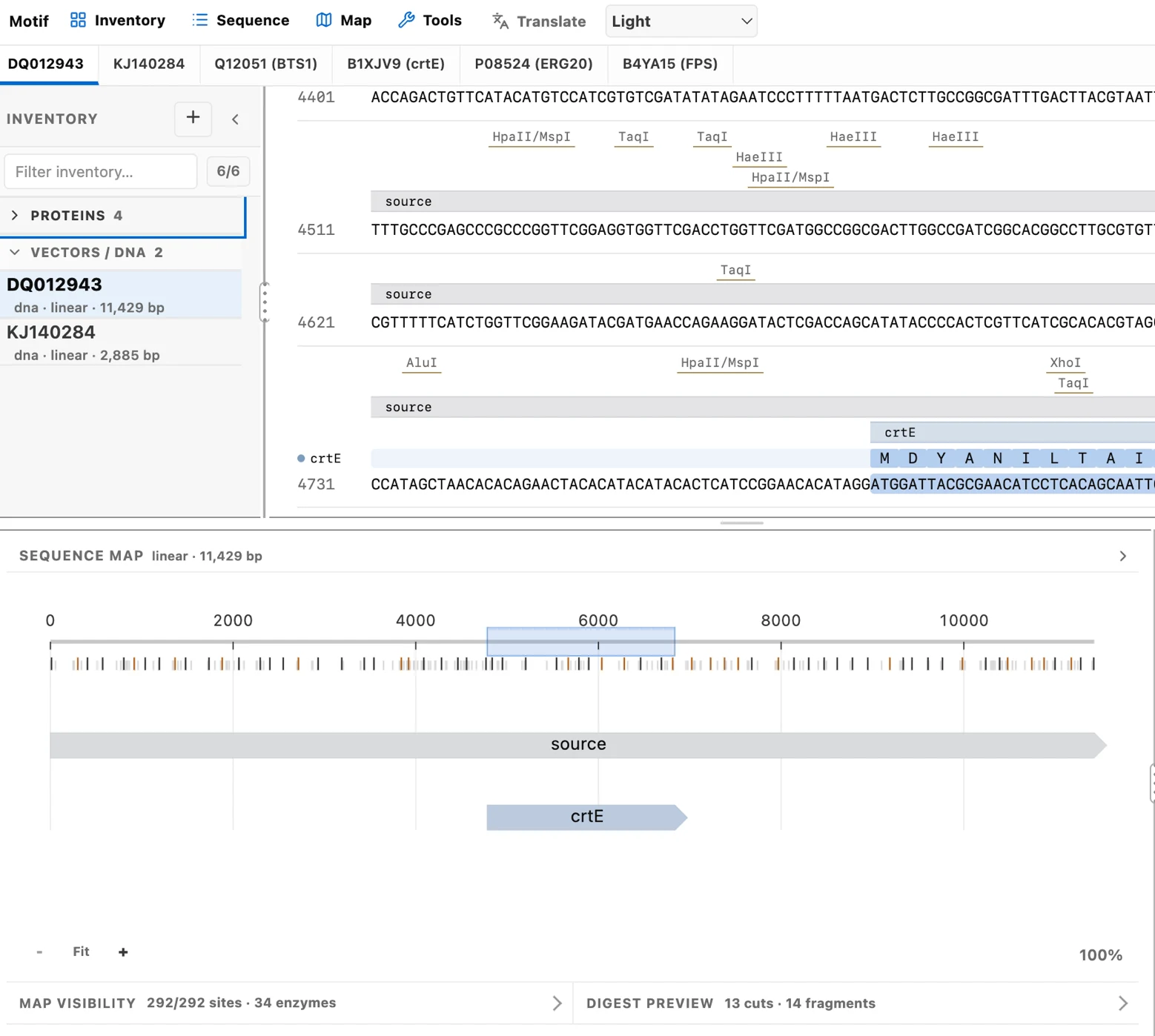This screenshot has height=1036, width=1155.
Task: Click sequence row number 4511
Action: coord(317,230)
